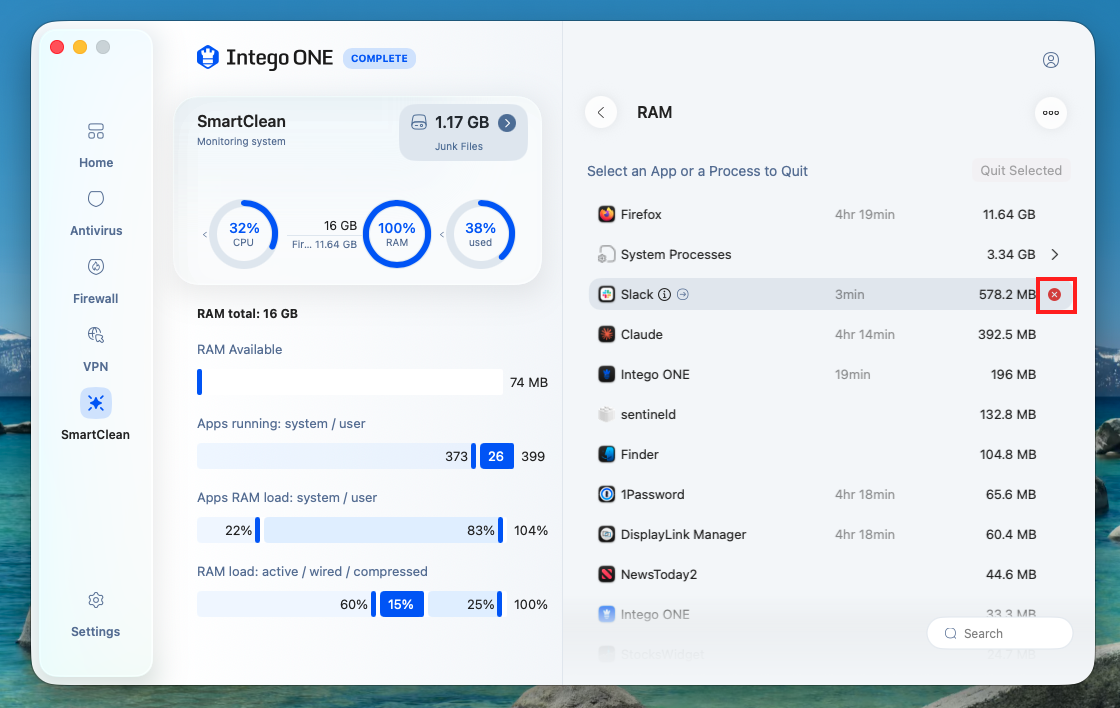Click the 1Password app icon
Screen dimensions: 1120x708
(x=606, y=494)
